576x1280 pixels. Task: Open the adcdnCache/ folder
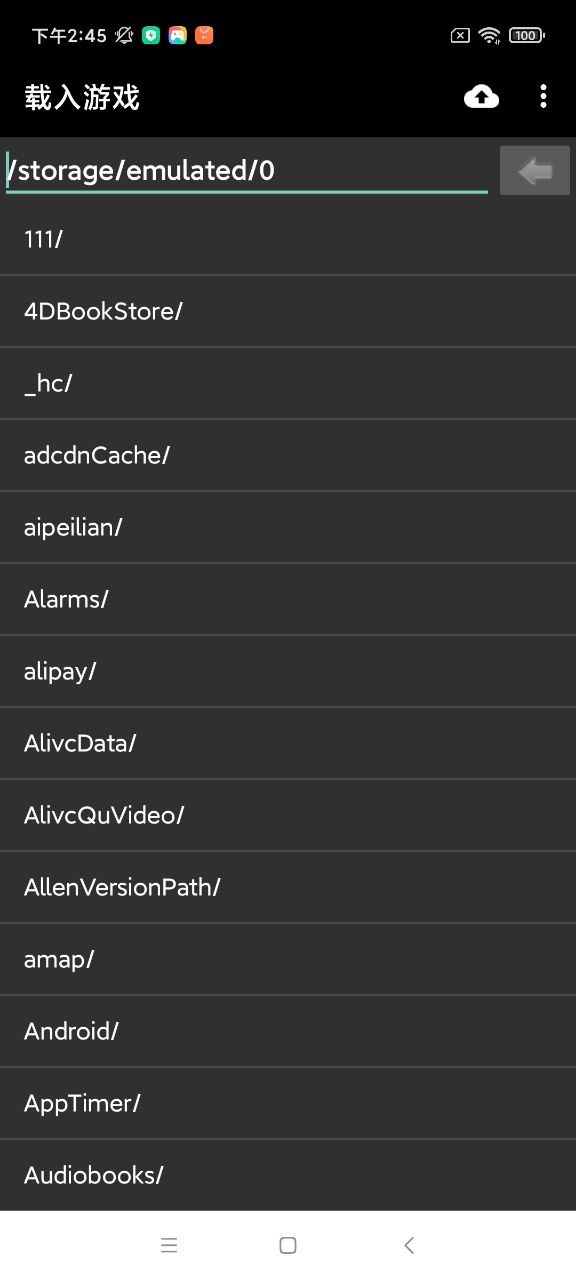pos(288,456)
